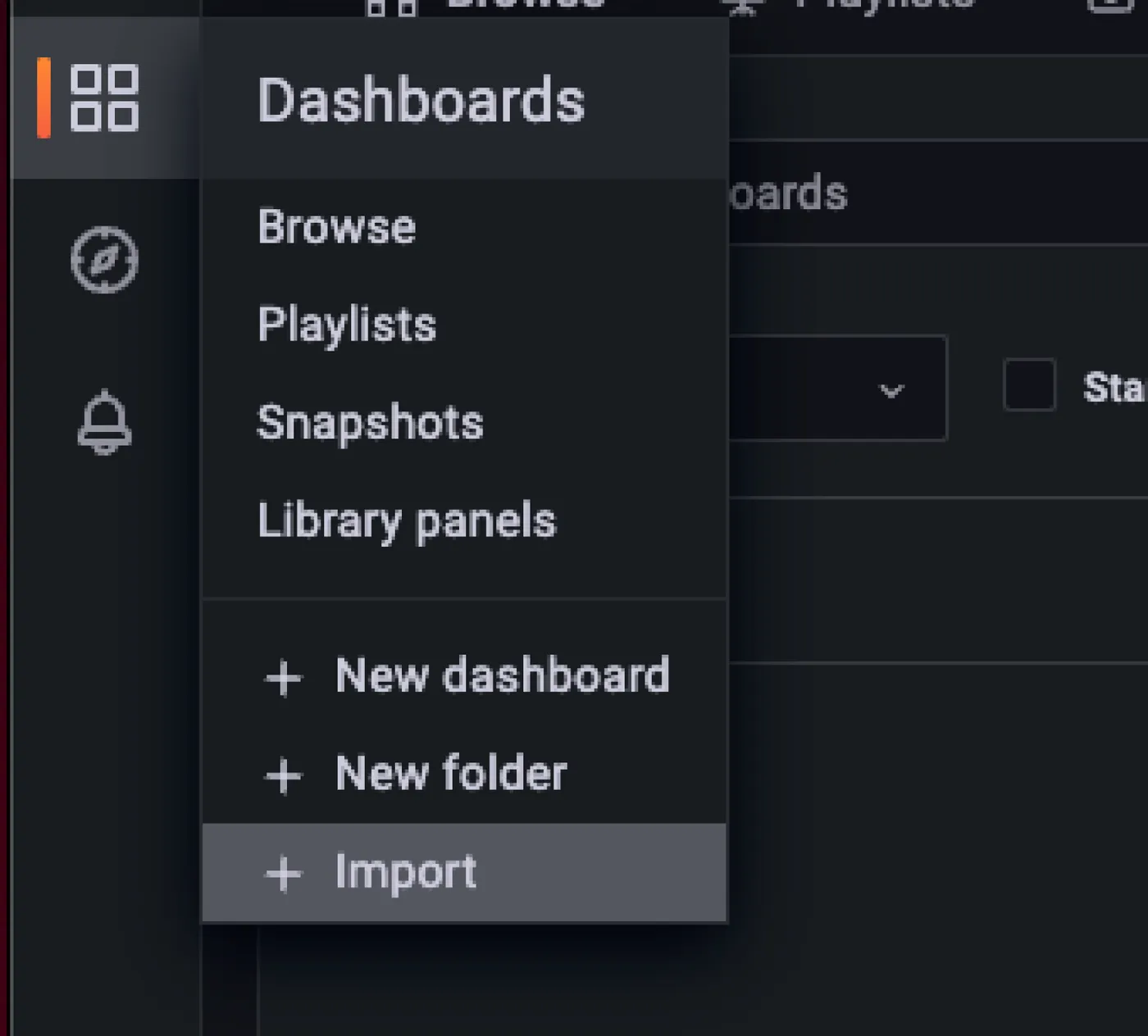Go to Library panels
The width and height of the screenshot is (1148, 1036).
tap(407, 521)
